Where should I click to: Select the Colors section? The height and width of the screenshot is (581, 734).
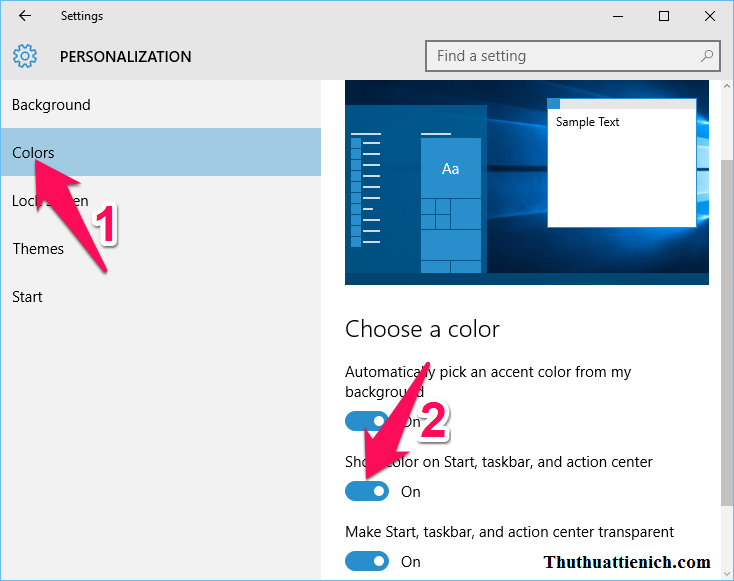point(161,153)
